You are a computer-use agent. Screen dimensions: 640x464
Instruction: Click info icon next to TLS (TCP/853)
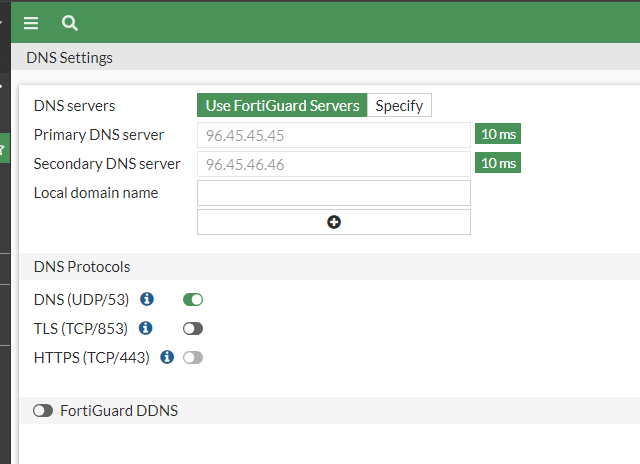pyautogui.click(x=146, y=328)
